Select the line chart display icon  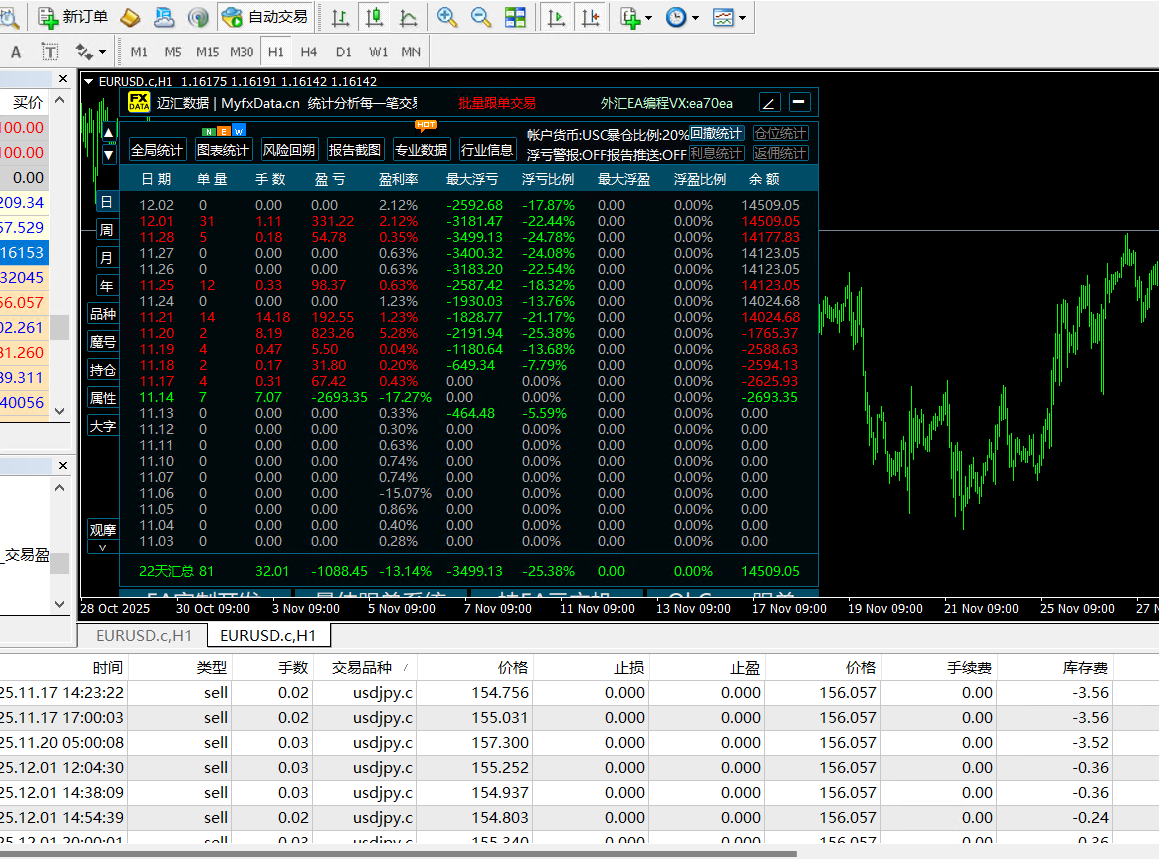coord(408,17)
